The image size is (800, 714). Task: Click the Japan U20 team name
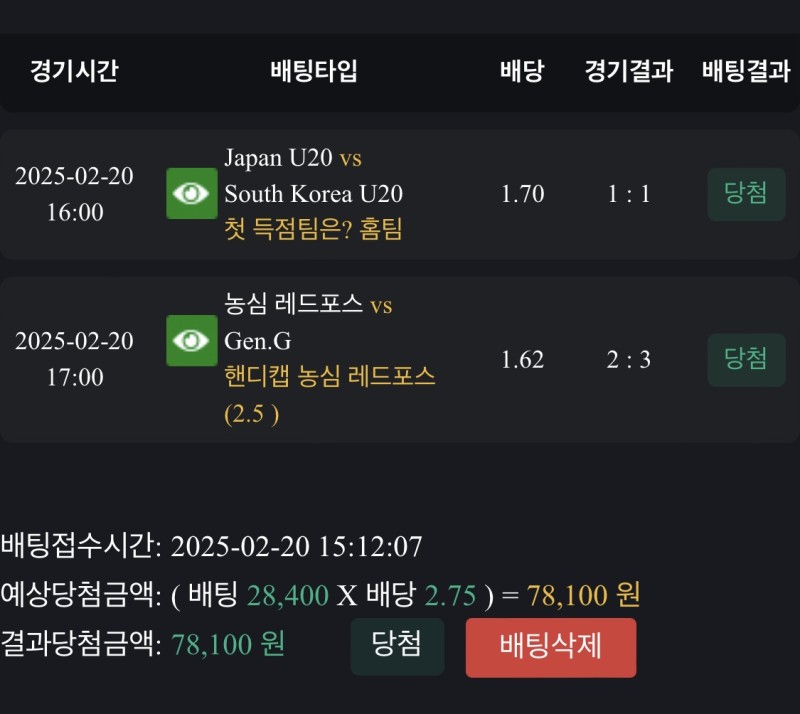point(278,158)
